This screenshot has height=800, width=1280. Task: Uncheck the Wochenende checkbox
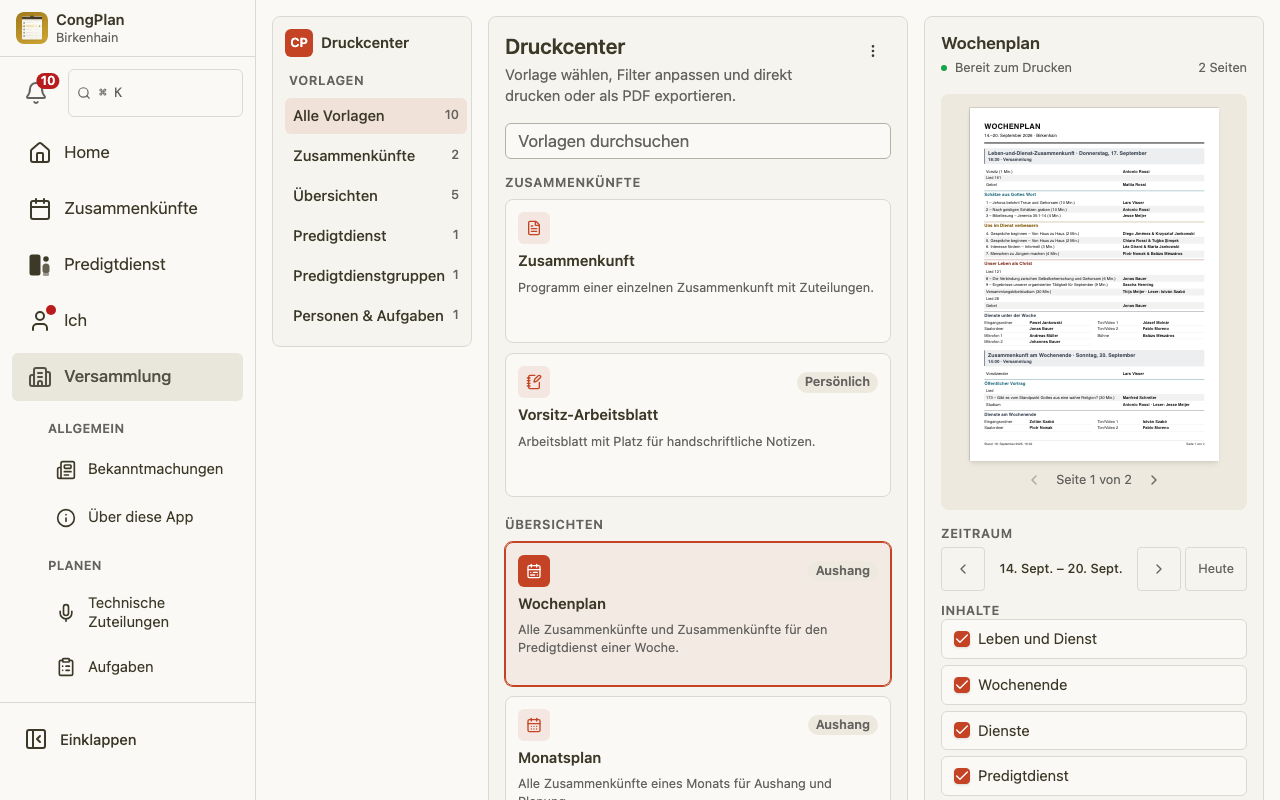(x=962, y=685)
